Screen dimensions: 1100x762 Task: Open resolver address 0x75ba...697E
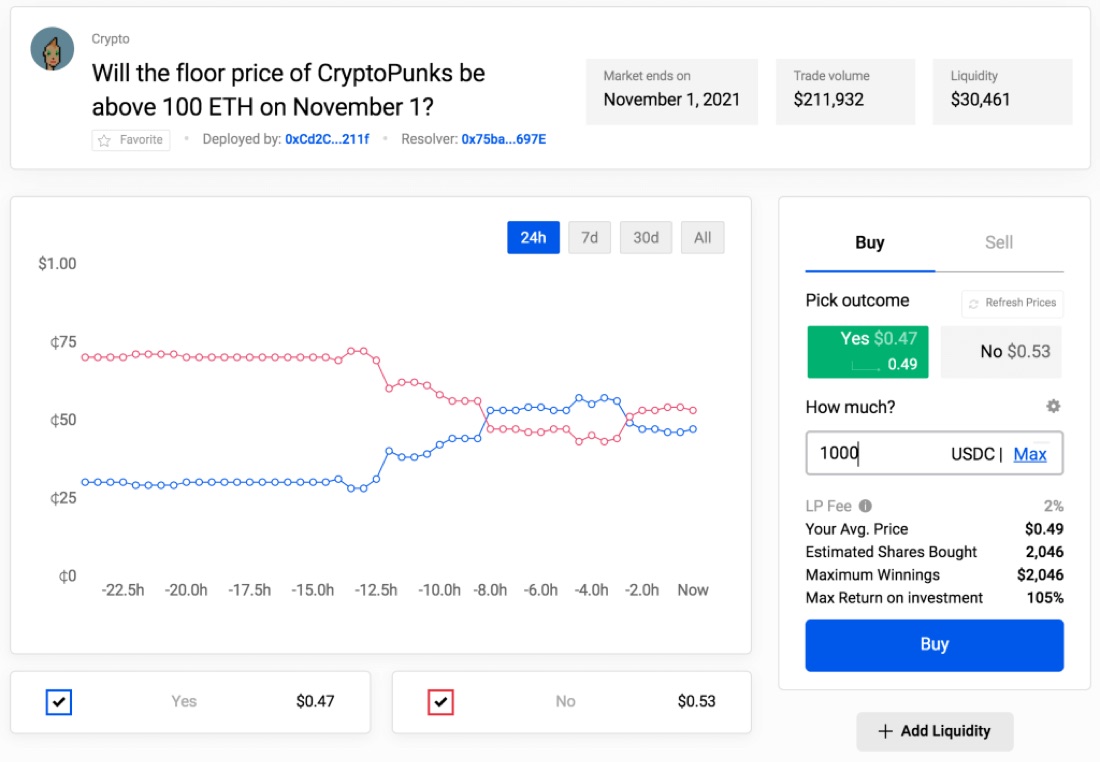pos(503,139)
